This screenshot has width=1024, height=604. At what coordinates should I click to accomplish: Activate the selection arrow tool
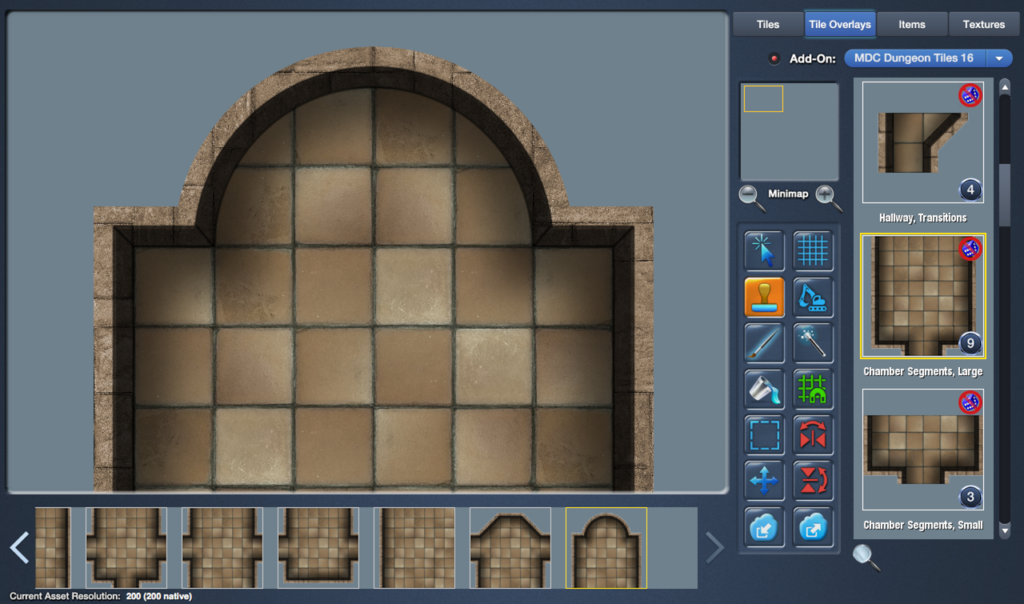[764, 250]
